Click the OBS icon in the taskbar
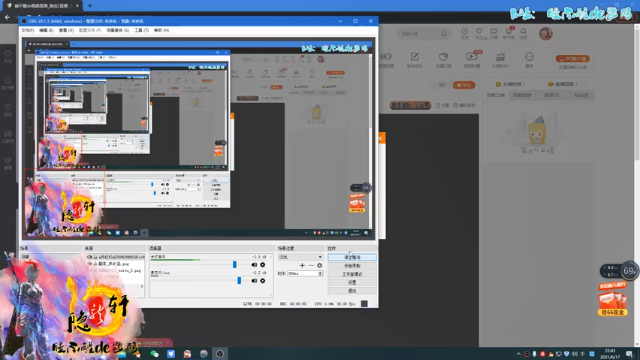Screen dimensions: 640x360 pos(220,354)
